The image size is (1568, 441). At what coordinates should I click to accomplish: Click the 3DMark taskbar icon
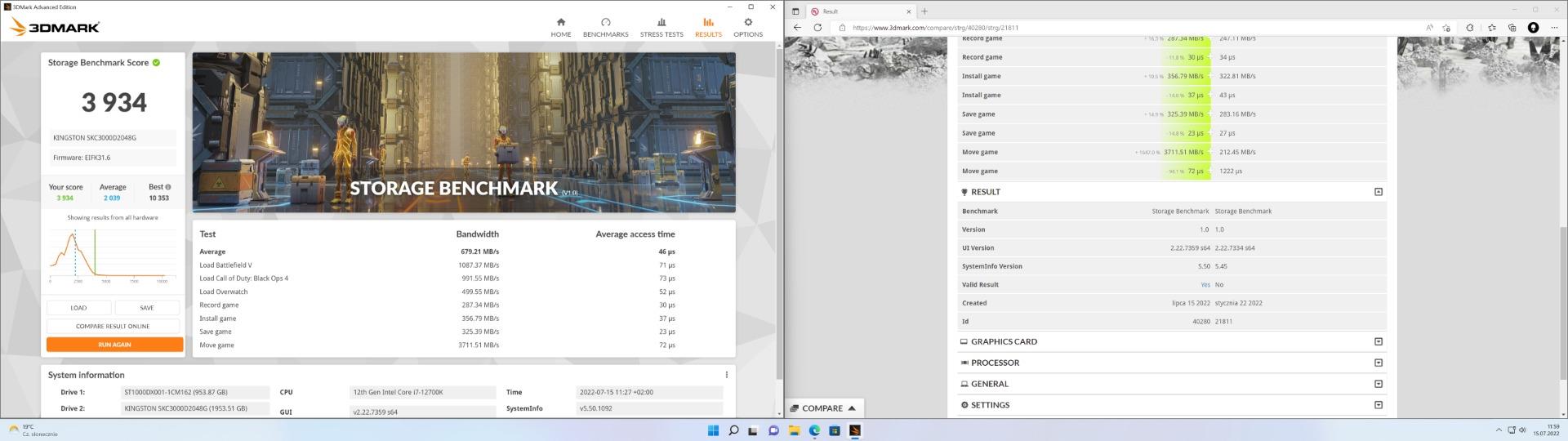pos(855,430)
